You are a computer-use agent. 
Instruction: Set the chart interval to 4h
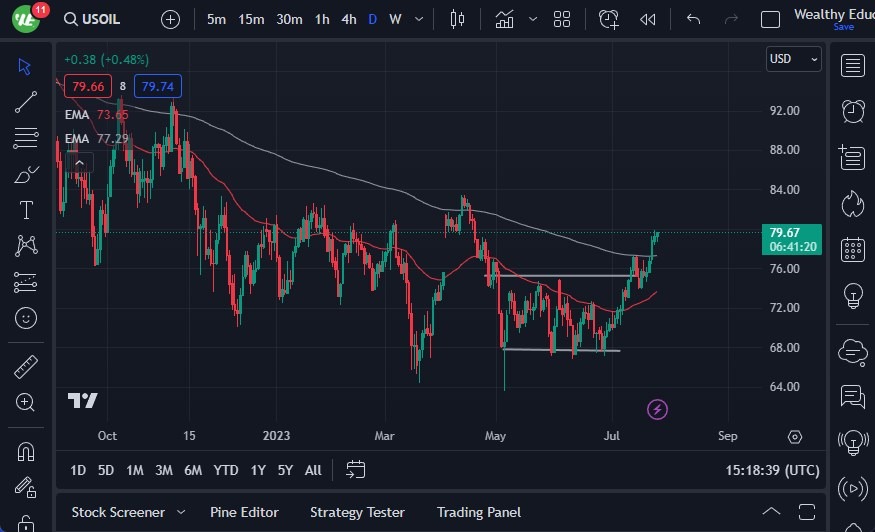348,19
